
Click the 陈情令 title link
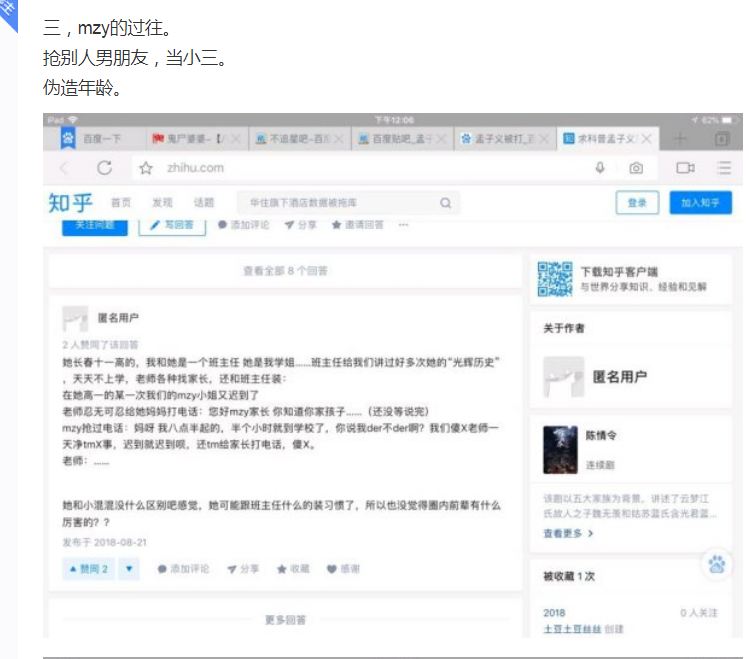[x=601, y=436]
